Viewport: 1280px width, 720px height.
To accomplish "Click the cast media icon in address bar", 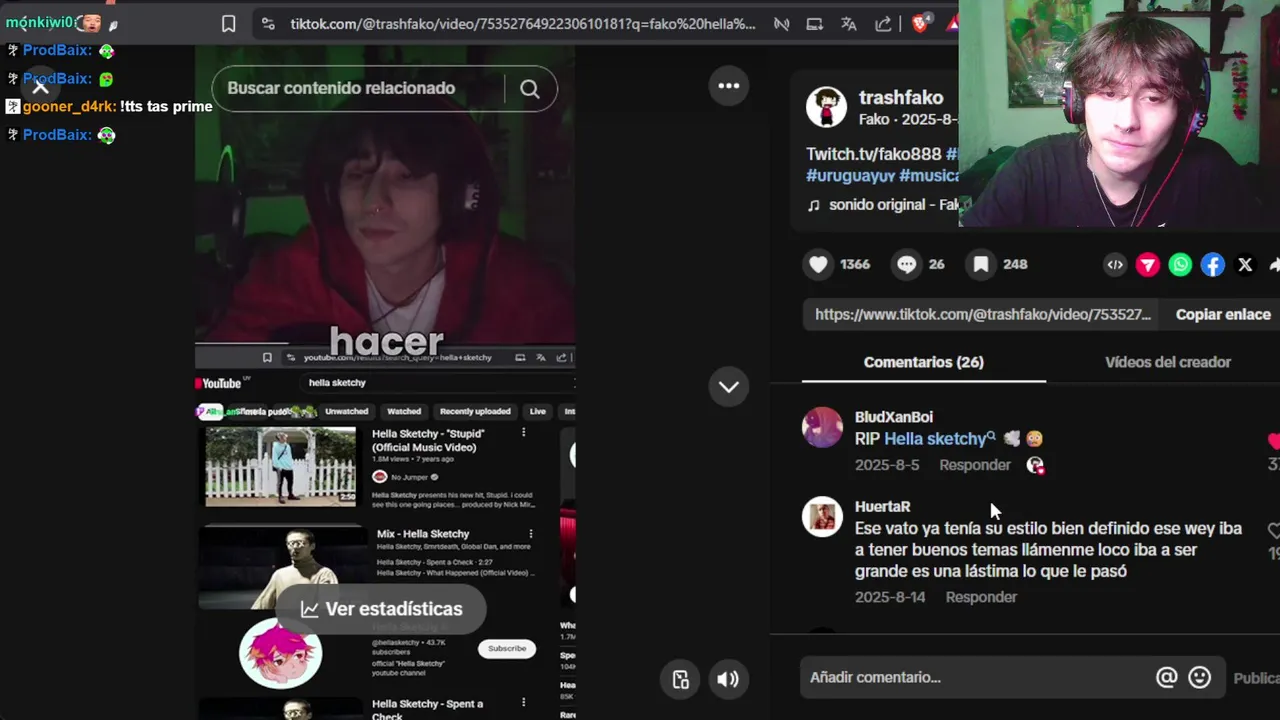I will click(x=815, y=24).
